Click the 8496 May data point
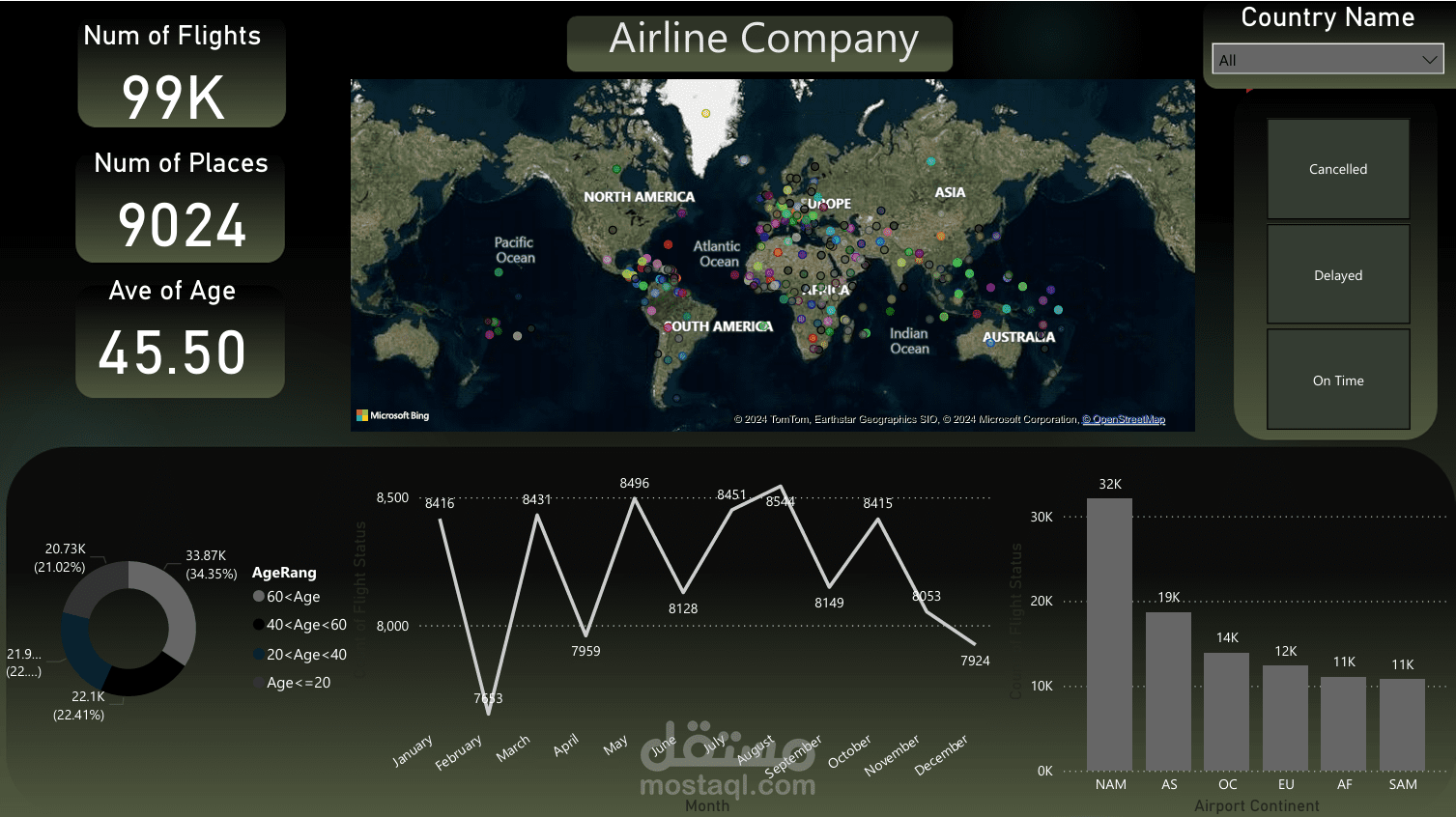1456x817 pixels. [x=635, y=498]
